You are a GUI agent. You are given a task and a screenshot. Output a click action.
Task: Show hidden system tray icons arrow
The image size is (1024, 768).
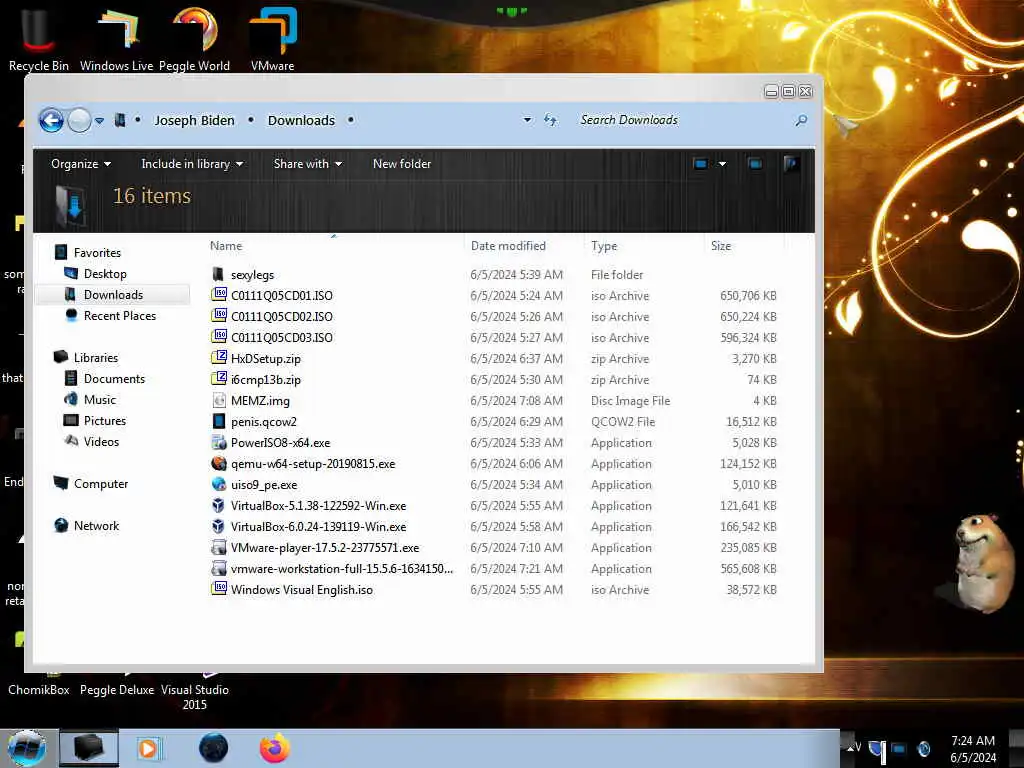(851, 746)
